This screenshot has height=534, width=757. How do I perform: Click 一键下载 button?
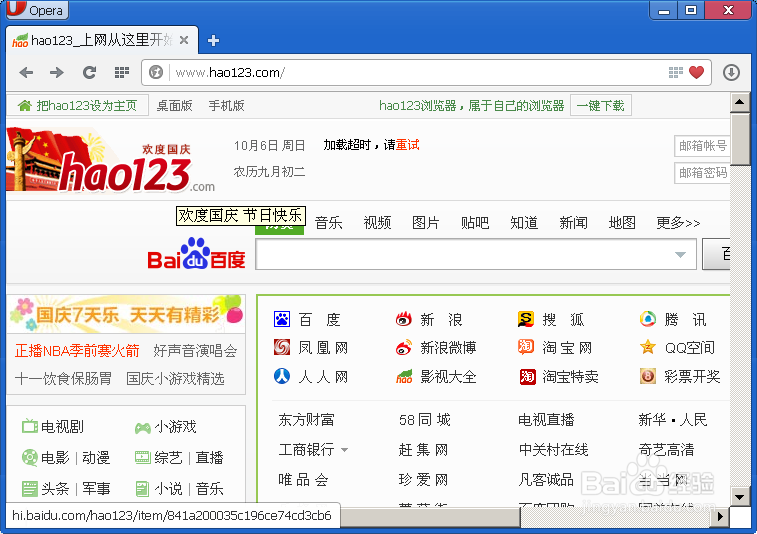[601, 105]
